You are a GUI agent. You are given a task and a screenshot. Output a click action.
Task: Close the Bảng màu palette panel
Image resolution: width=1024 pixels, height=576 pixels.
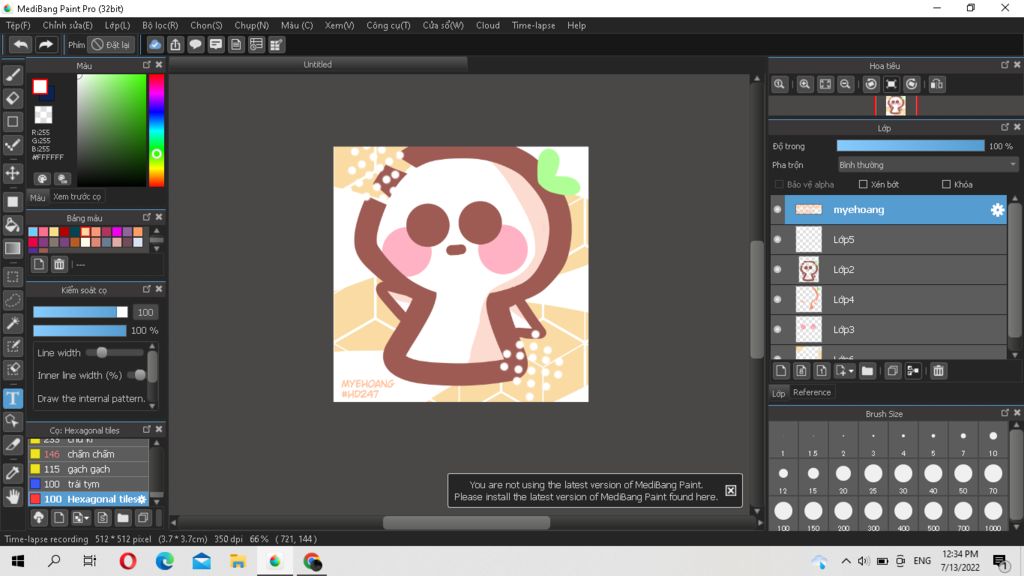(159, 217)
